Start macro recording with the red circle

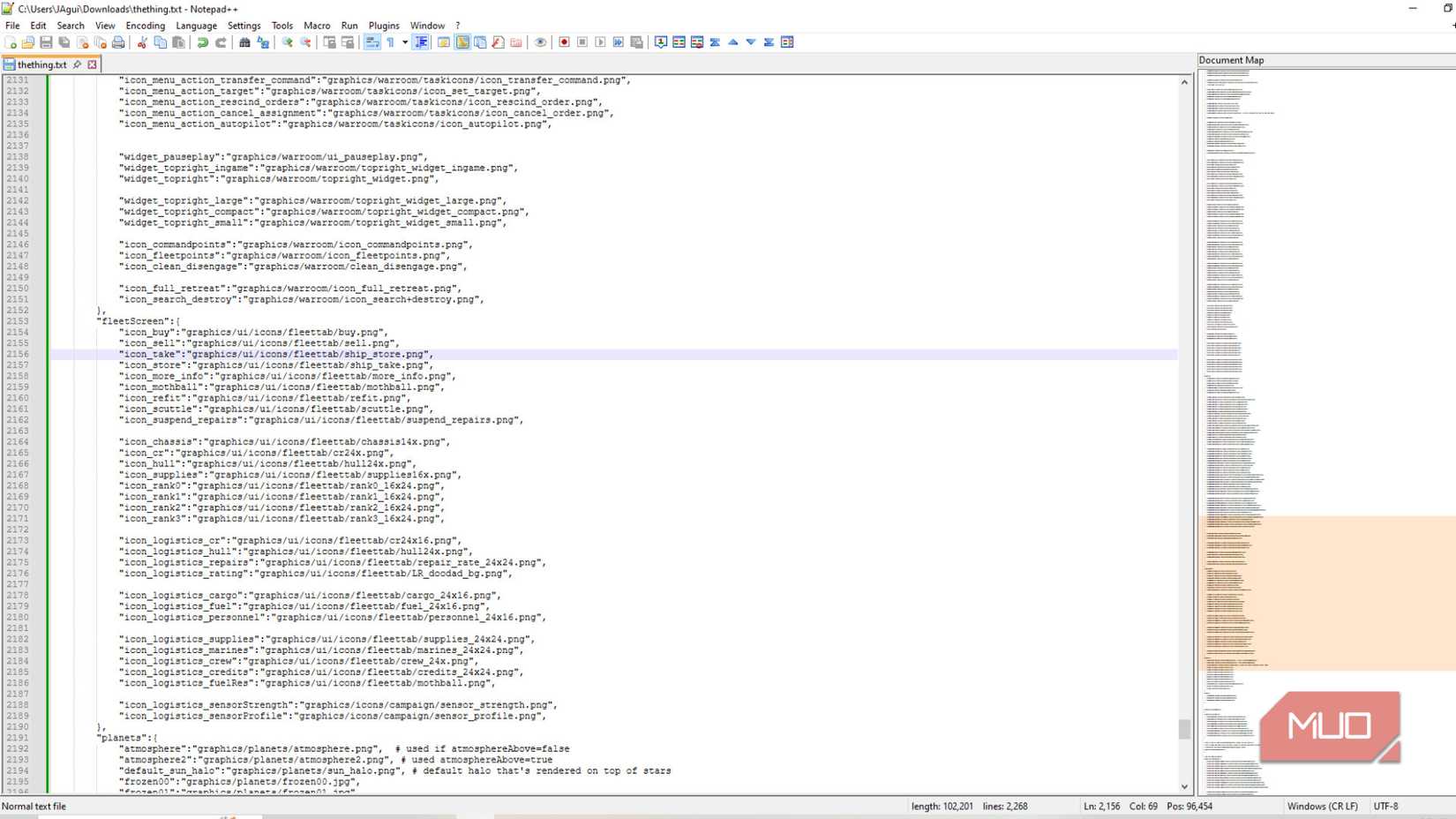tap(564, 42)
